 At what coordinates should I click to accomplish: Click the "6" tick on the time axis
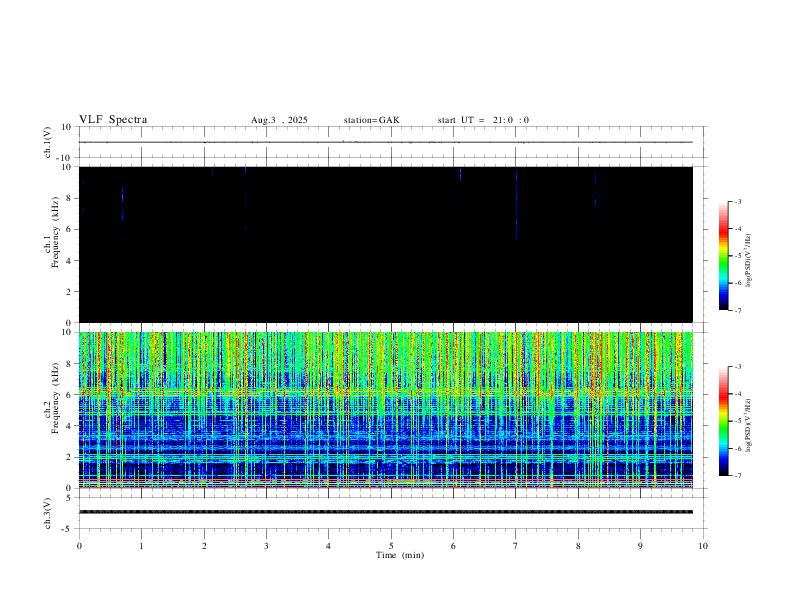[453, 546]
